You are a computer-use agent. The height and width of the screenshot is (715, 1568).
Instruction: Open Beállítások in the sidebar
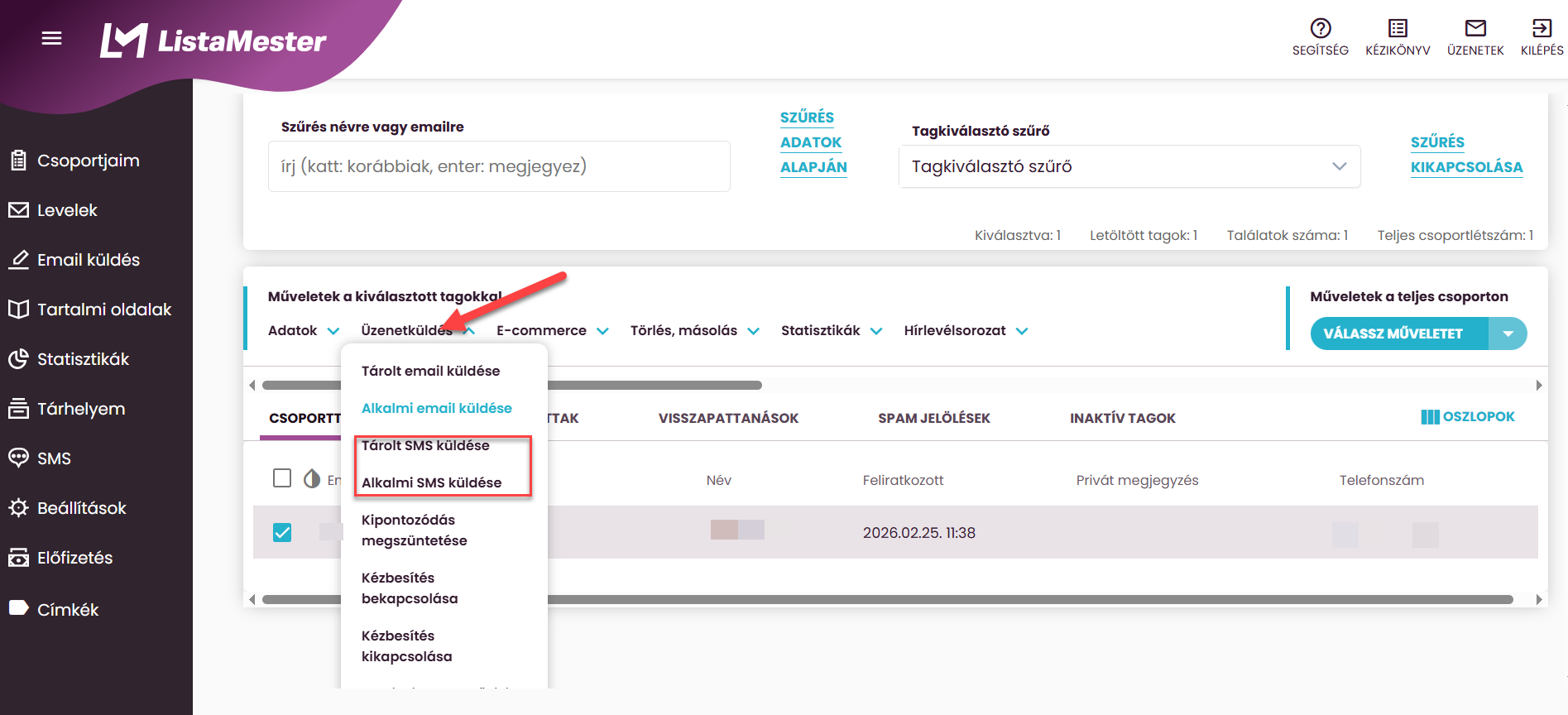tap(68, 508)
